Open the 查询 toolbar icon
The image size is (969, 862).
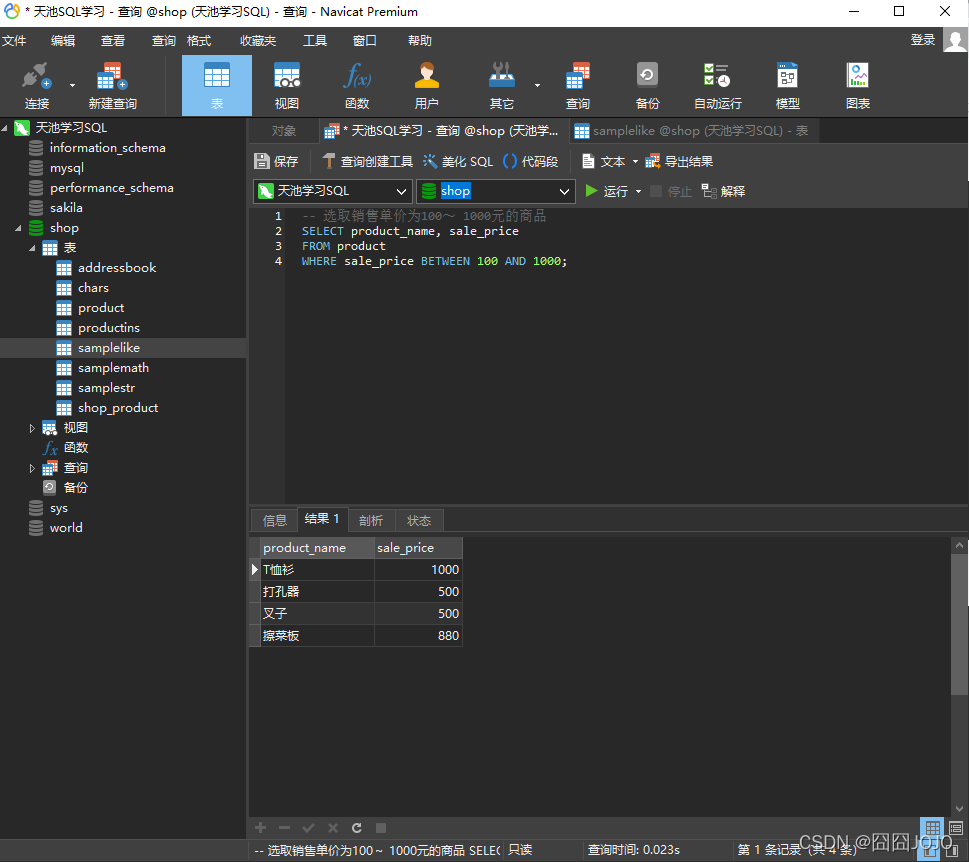pyautogui.click(x=578, y=85)
